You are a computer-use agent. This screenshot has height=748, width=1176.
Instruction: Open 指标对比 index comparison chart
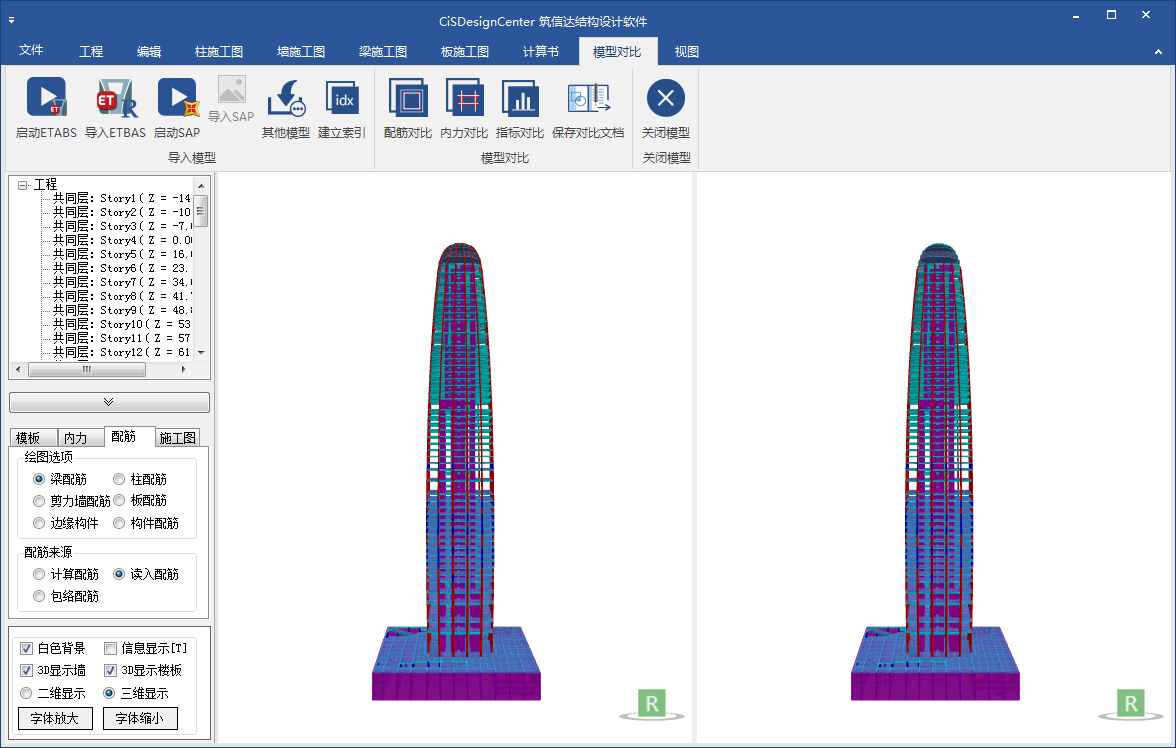point(520,98)
